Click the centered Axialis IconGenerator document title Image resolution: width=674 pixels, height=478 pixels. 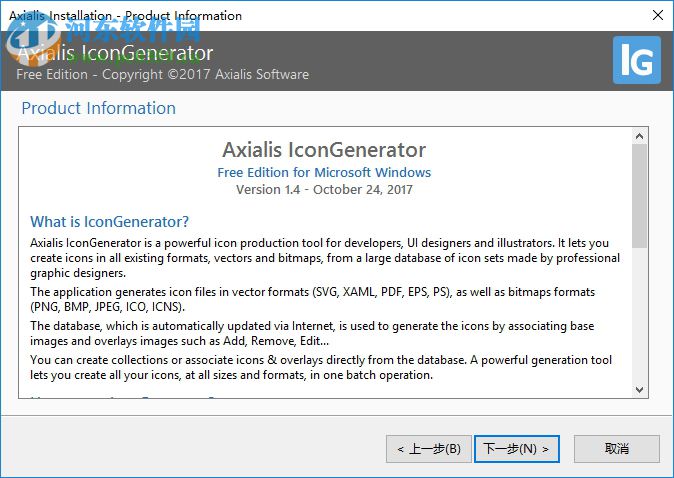point(324,150)
